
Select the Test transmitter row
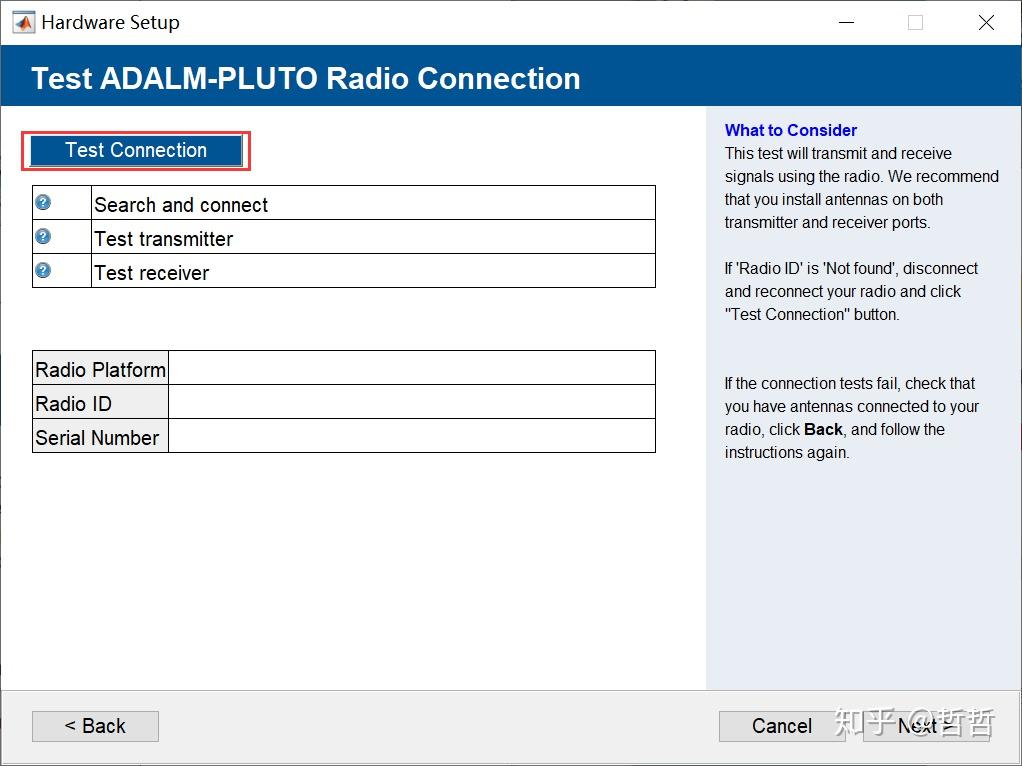(x=343, y=237)
